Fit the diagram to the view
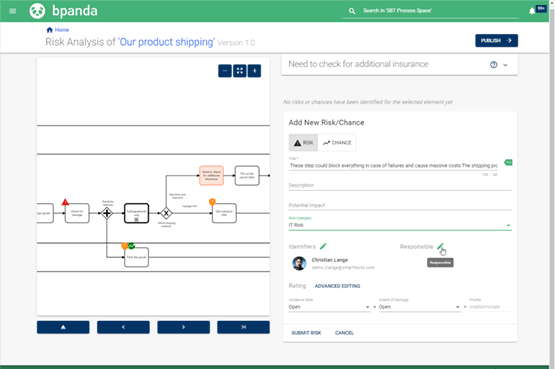 240,71
